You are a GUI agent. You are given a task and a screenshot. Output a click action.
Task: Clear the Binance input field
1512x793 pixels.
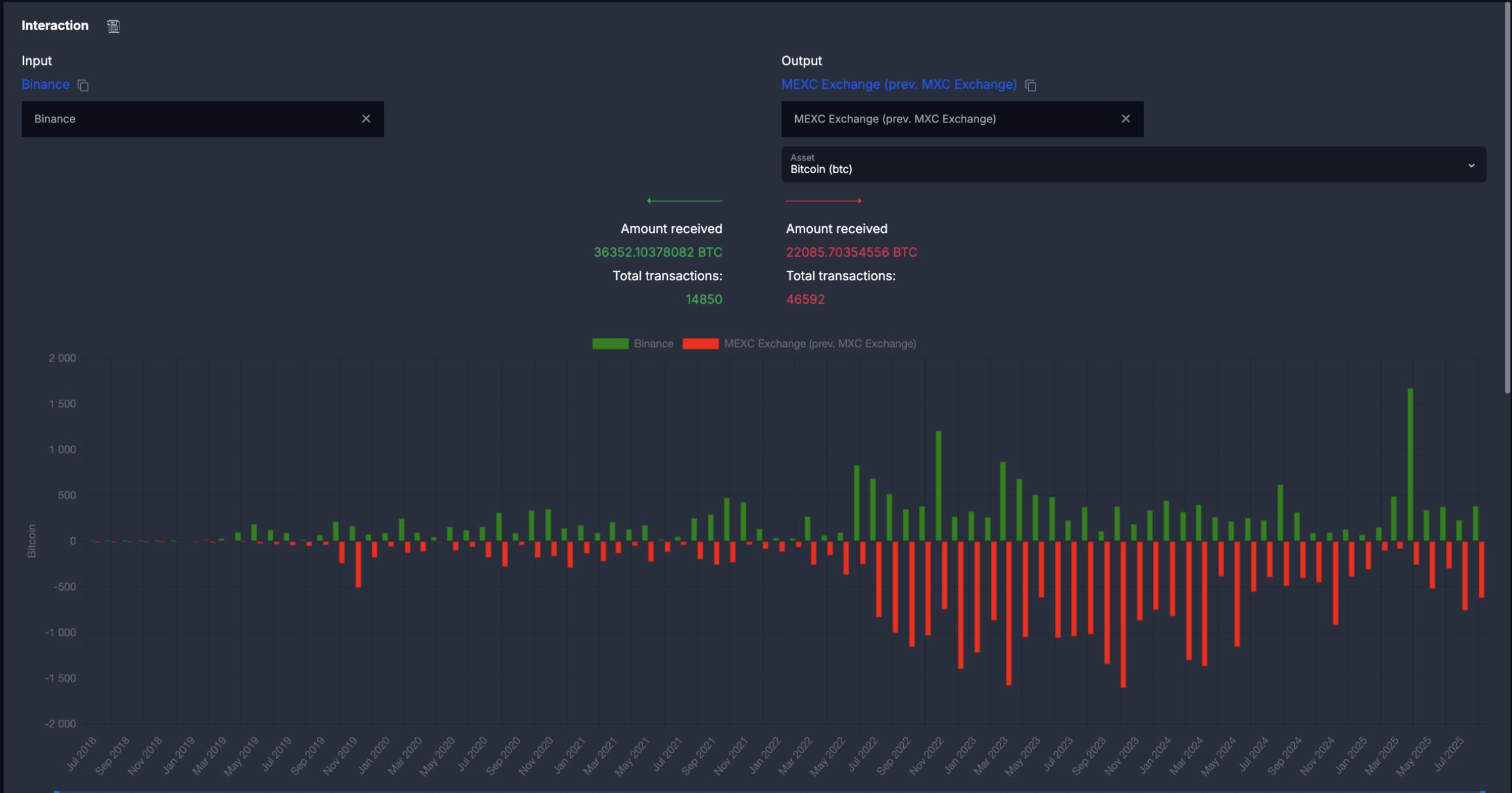(366, 119)
